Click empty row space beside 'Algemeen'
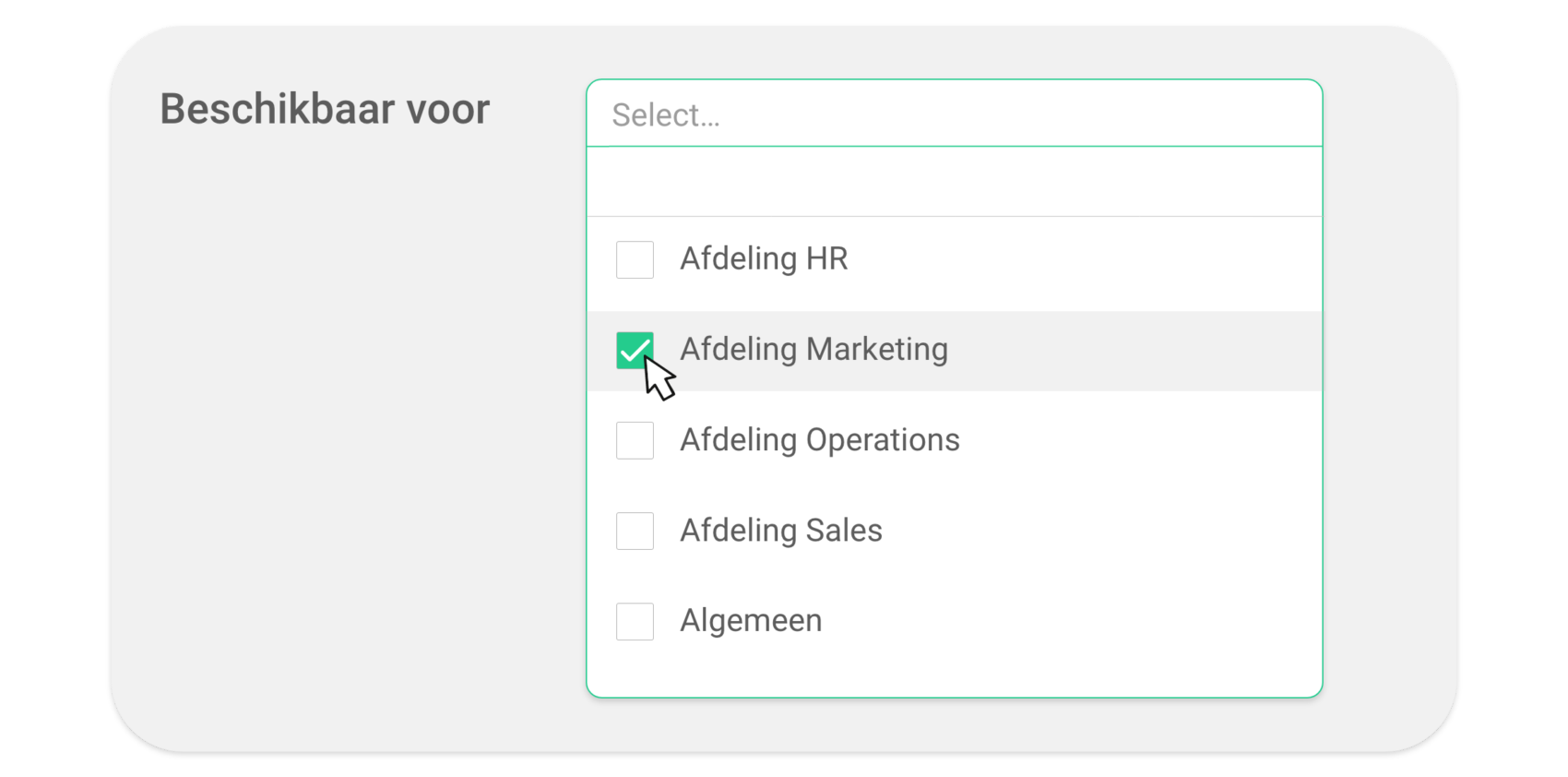 (1070, 621)
